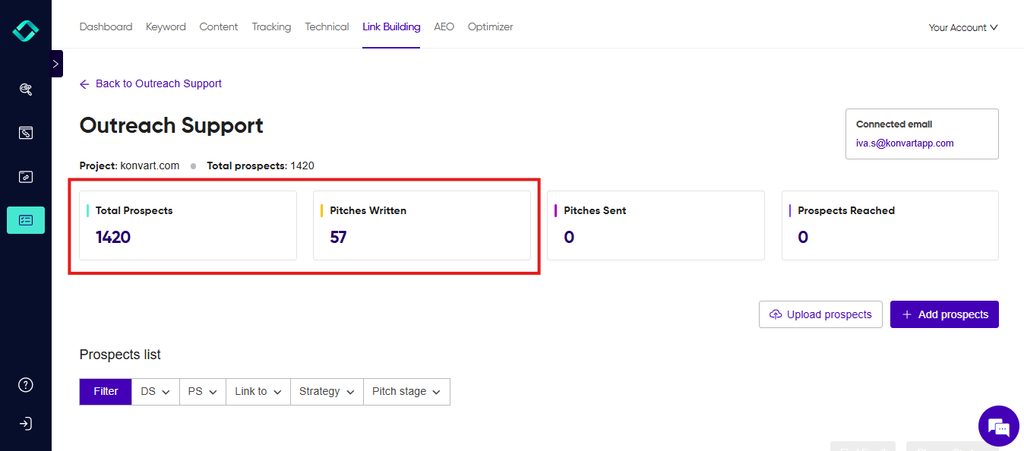
Task: Expand the PS filter dropdown
Action: pos(202,392)
